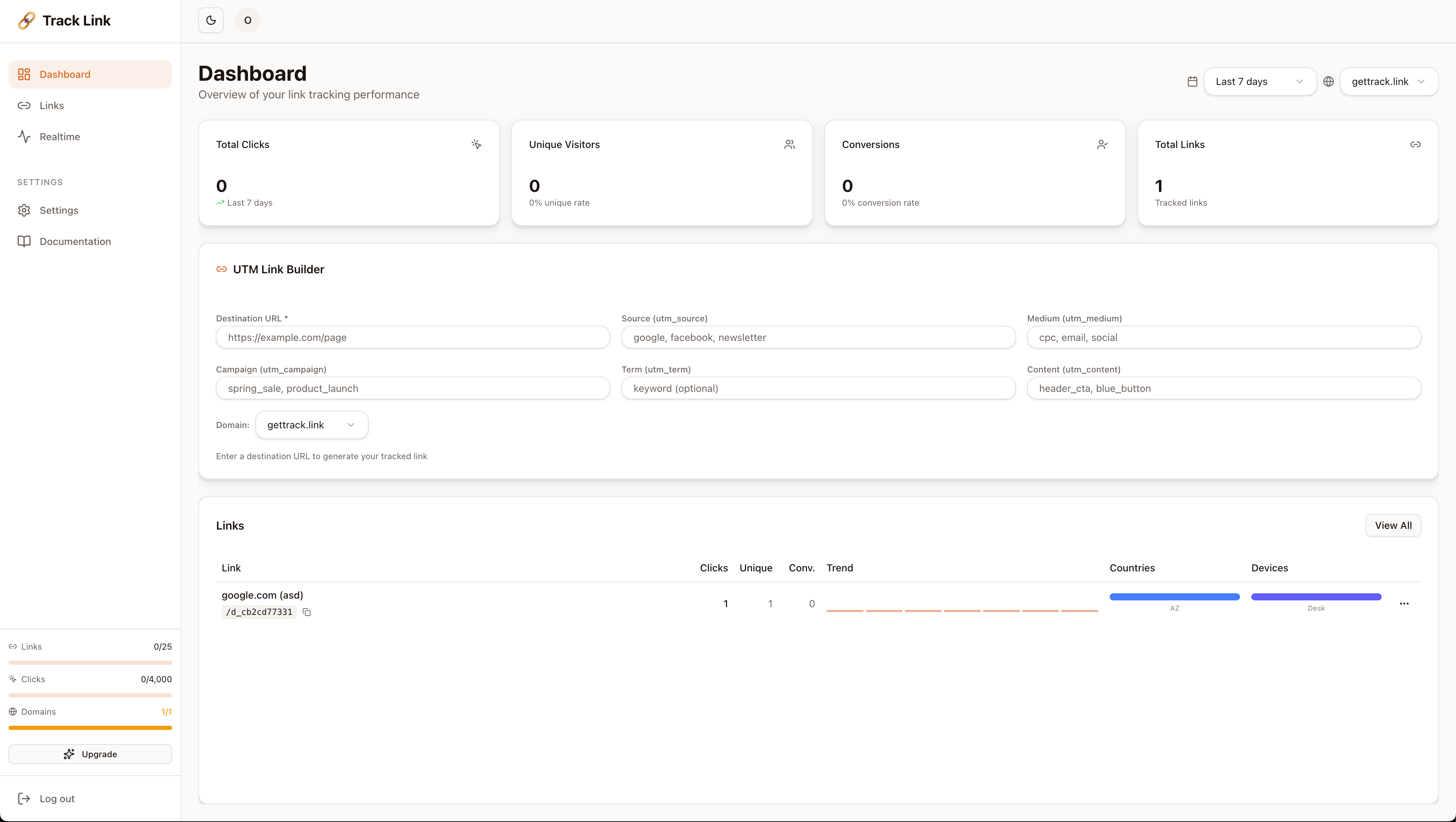The height and width of the screenshot is (822, 1456).
Task: Click the Total Clicks sparkle icon
Action: pyautogui.click(x=477, y=145)
